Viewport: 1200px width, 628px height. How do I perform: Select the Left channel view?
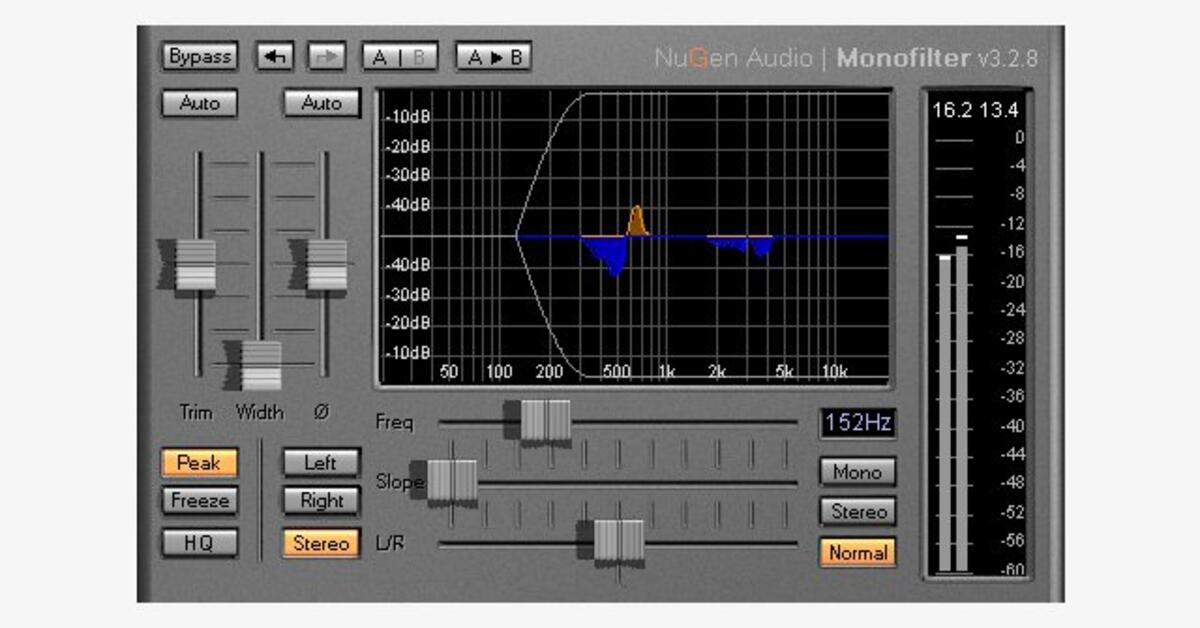(321, 463)
